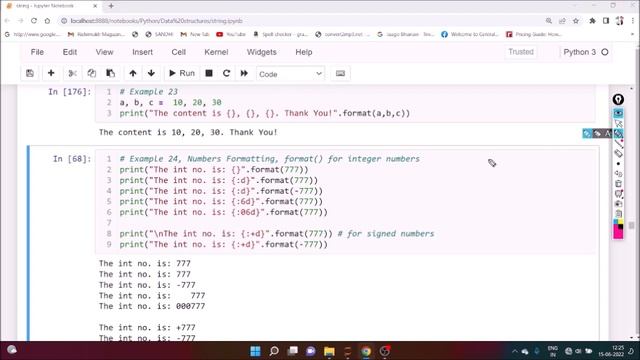Pick the yellow color swatch
Screen dimensions: 640x360
tap(621, 222)
